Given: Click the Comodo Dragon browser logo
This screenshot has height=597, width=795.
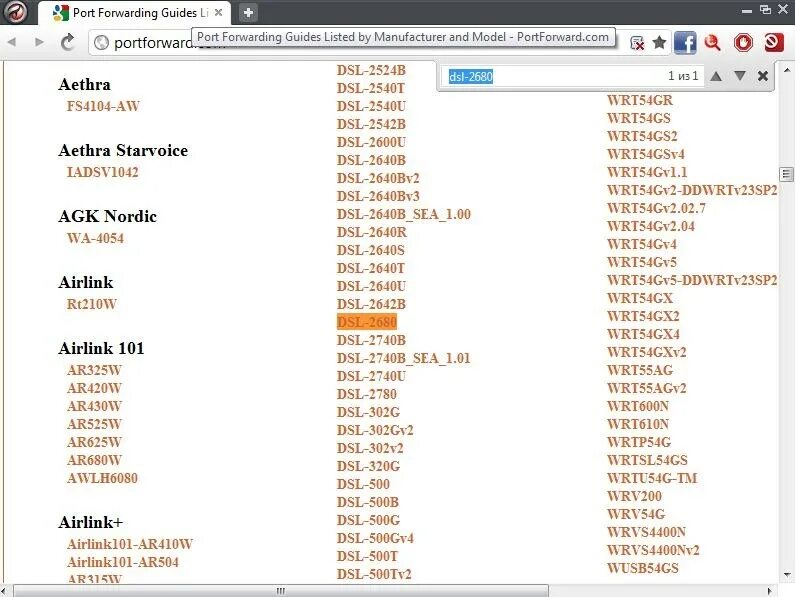Looking at the screenshot, I should 15,12.
